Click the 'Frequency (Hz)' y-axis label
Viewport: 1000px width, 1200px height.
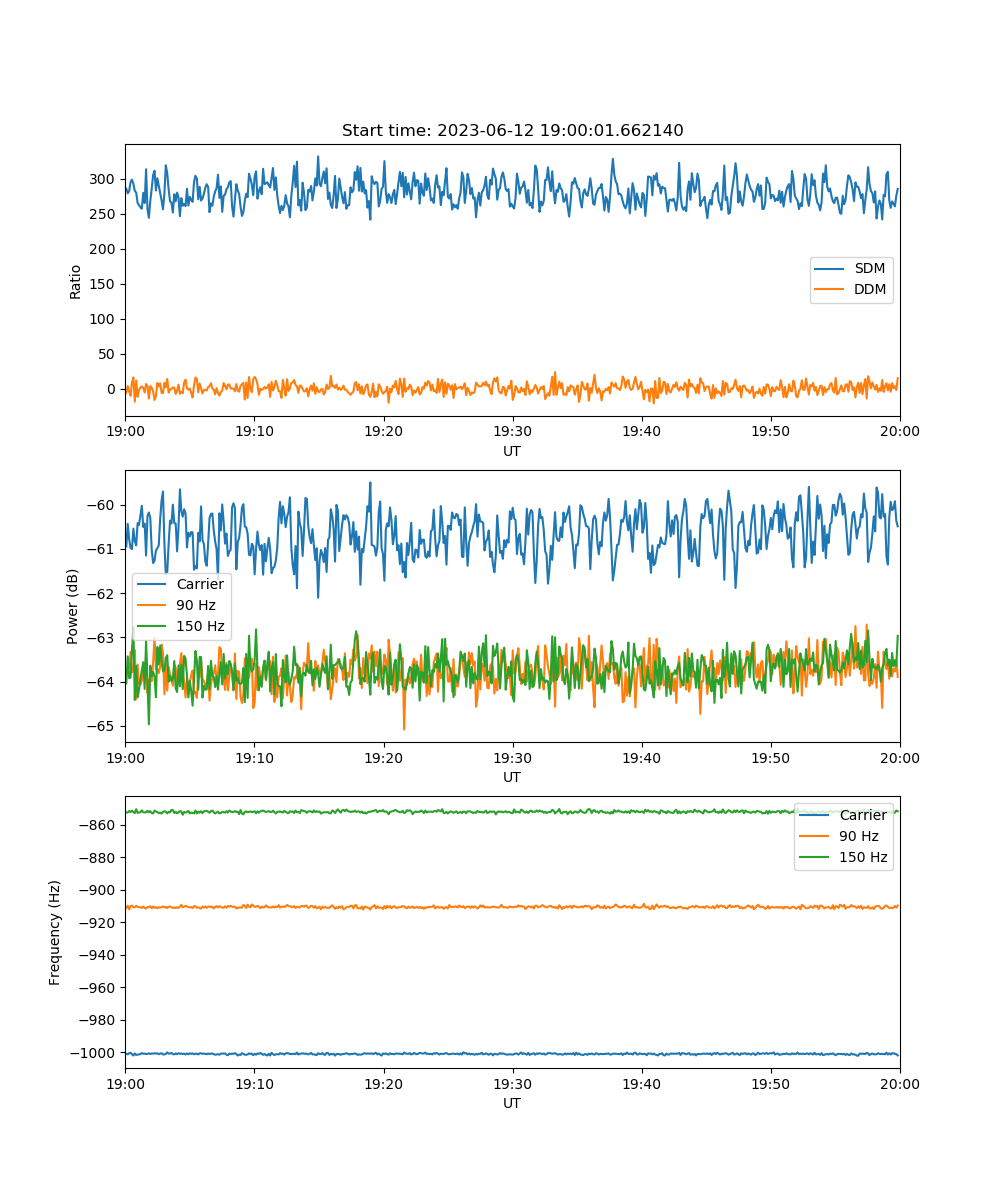pyautogui.click(x=55, y=932)
